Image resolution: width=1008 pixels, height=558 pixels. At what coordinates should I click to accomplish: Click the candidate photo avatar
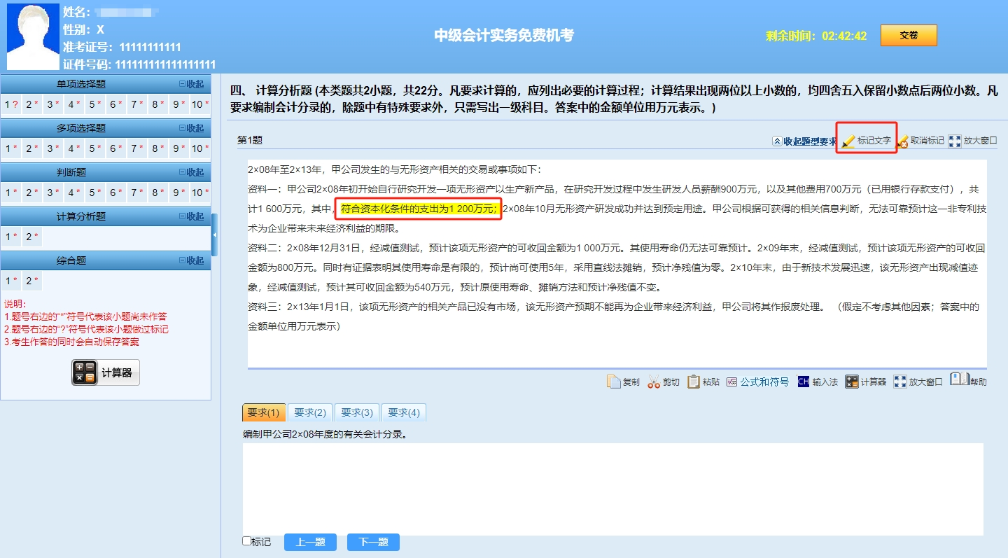[32, 37]
